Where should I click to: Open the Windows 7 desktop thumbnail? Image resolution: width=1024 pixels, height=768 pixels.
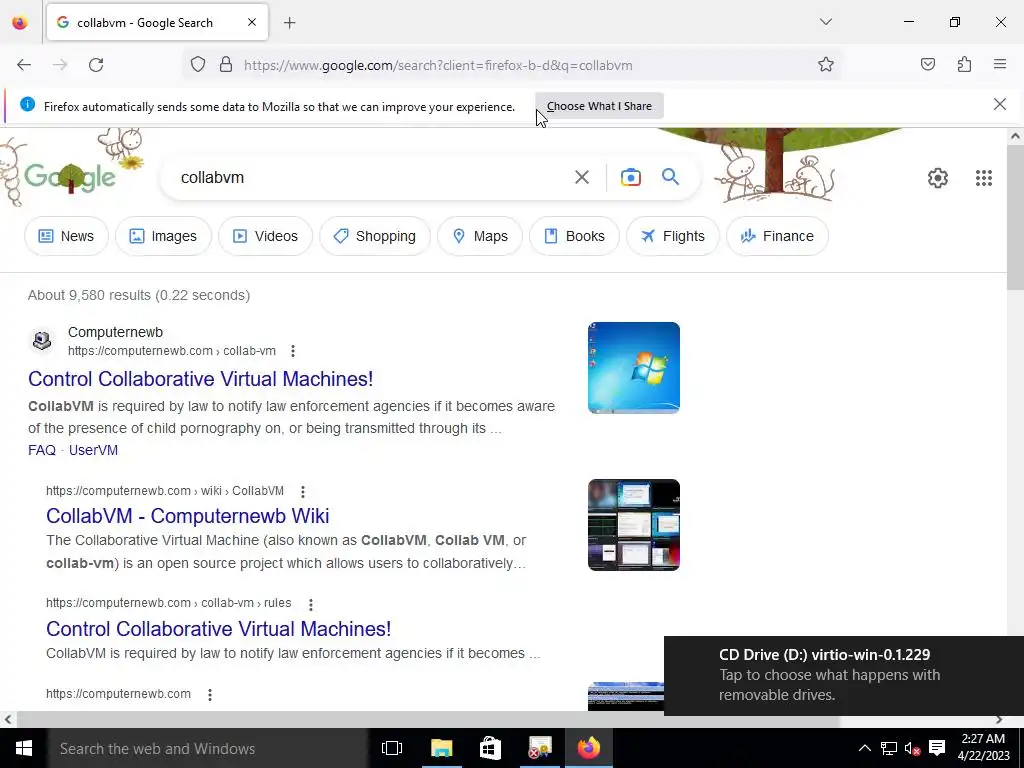coord(633,368)
